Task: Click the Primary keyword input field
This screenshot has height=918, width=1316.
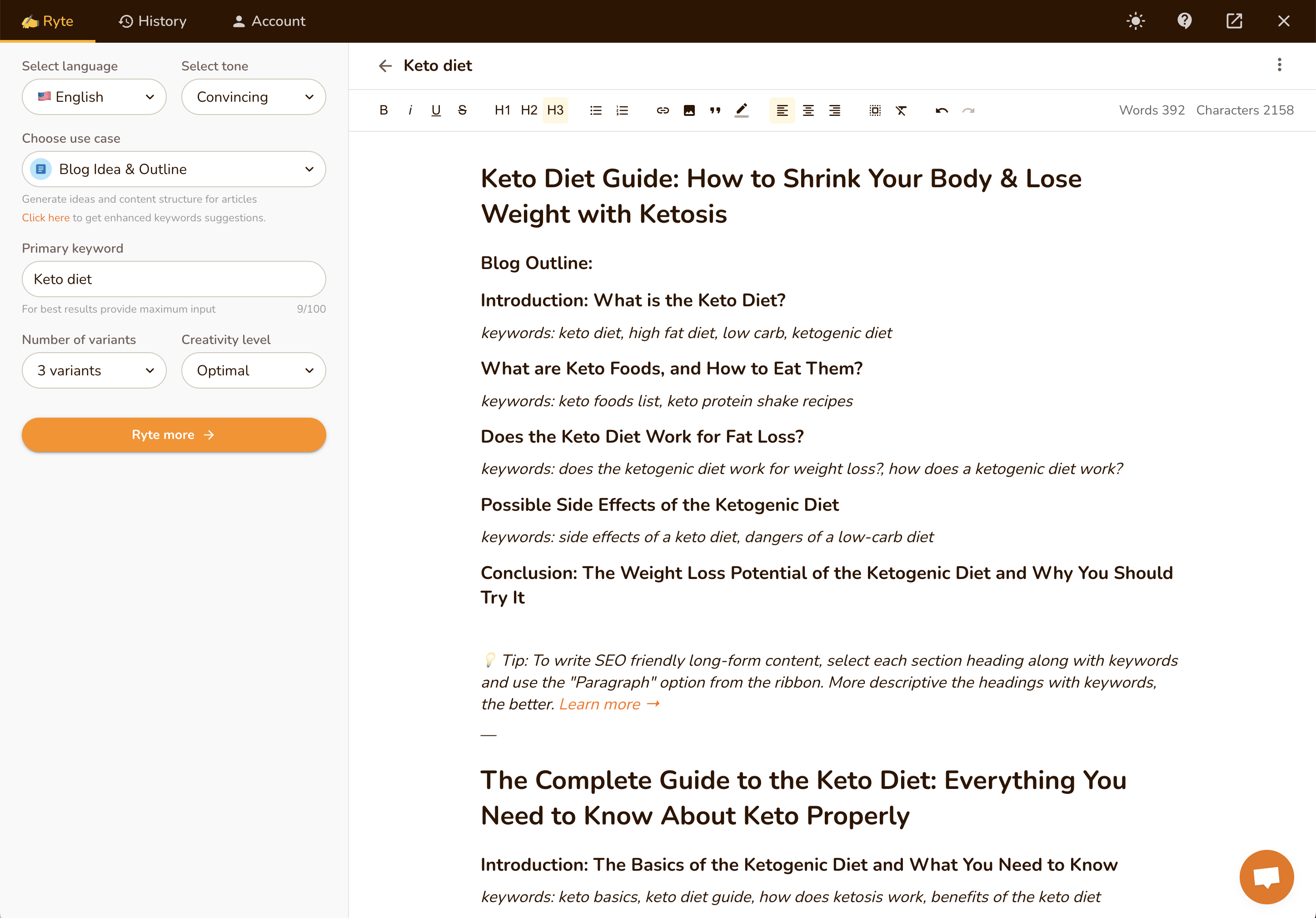Action: point(174,279)
